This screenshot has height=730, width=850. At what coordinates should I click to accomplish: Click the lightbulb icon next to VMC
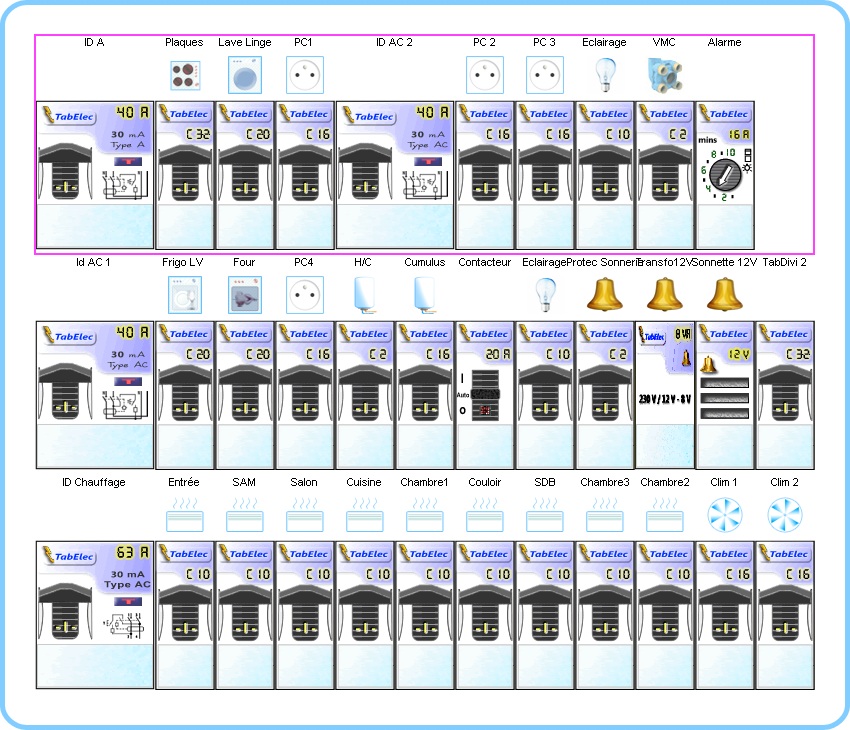tap(604, 75)
